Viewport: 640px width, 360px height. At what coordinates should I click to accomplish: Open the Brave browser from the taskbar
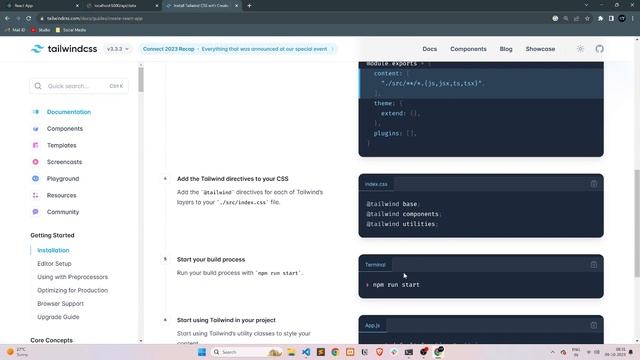(380, 352)
